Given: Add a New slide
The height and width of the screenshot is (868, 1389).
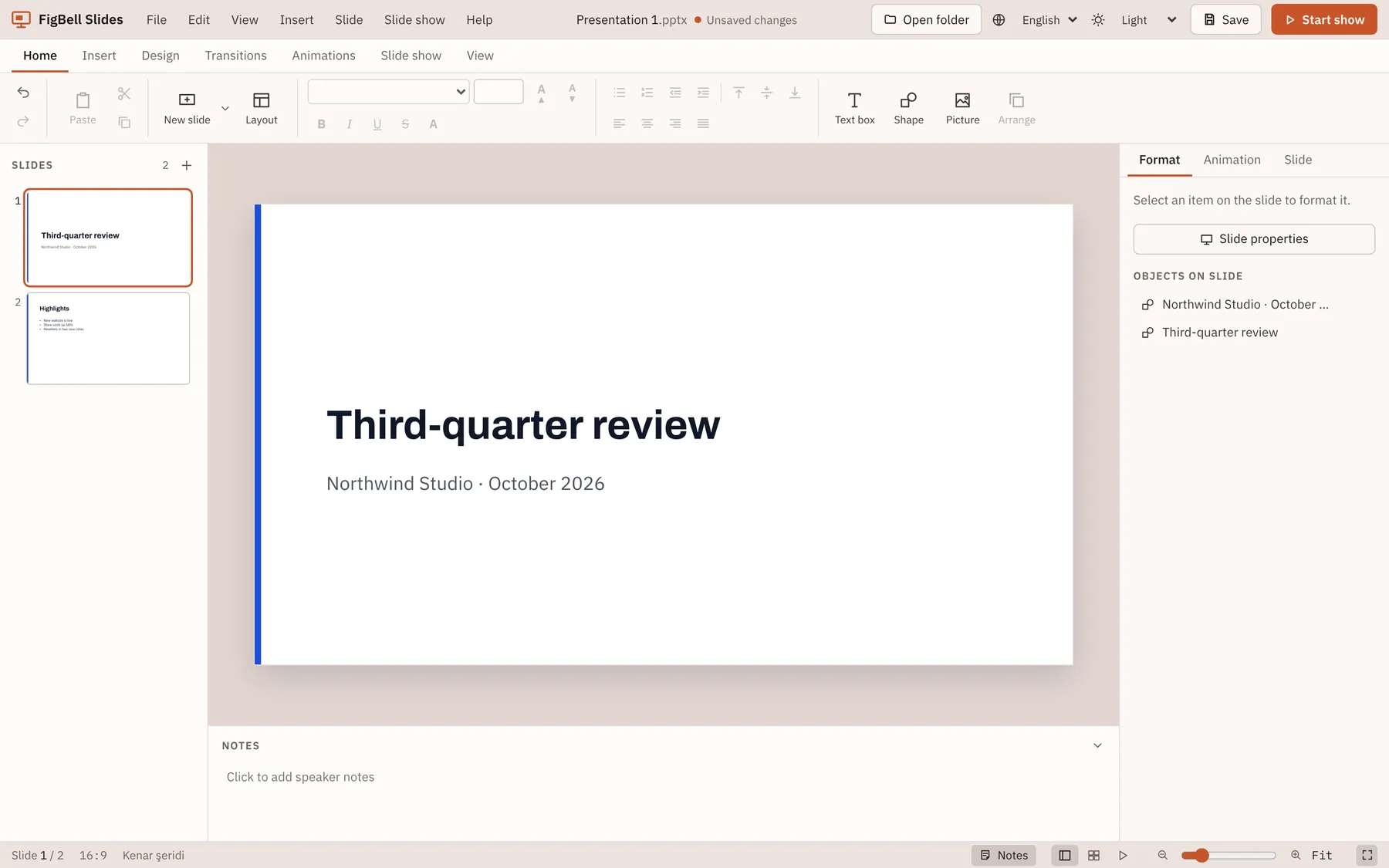Looking at the screenshot, I should 187,108.
